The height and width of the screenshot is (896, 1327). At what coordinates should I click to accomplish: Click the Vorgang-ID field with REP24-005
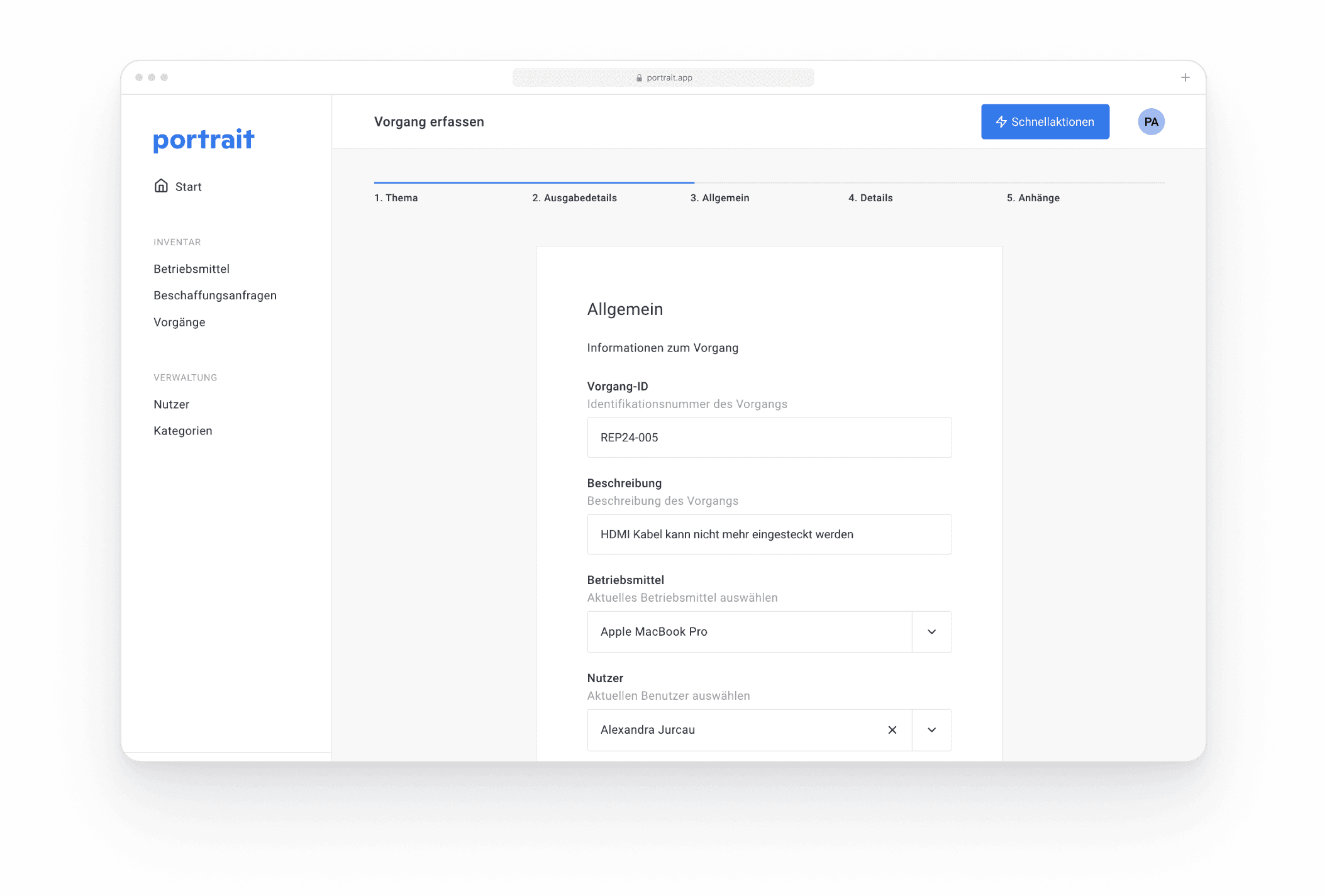pos(769,437)
